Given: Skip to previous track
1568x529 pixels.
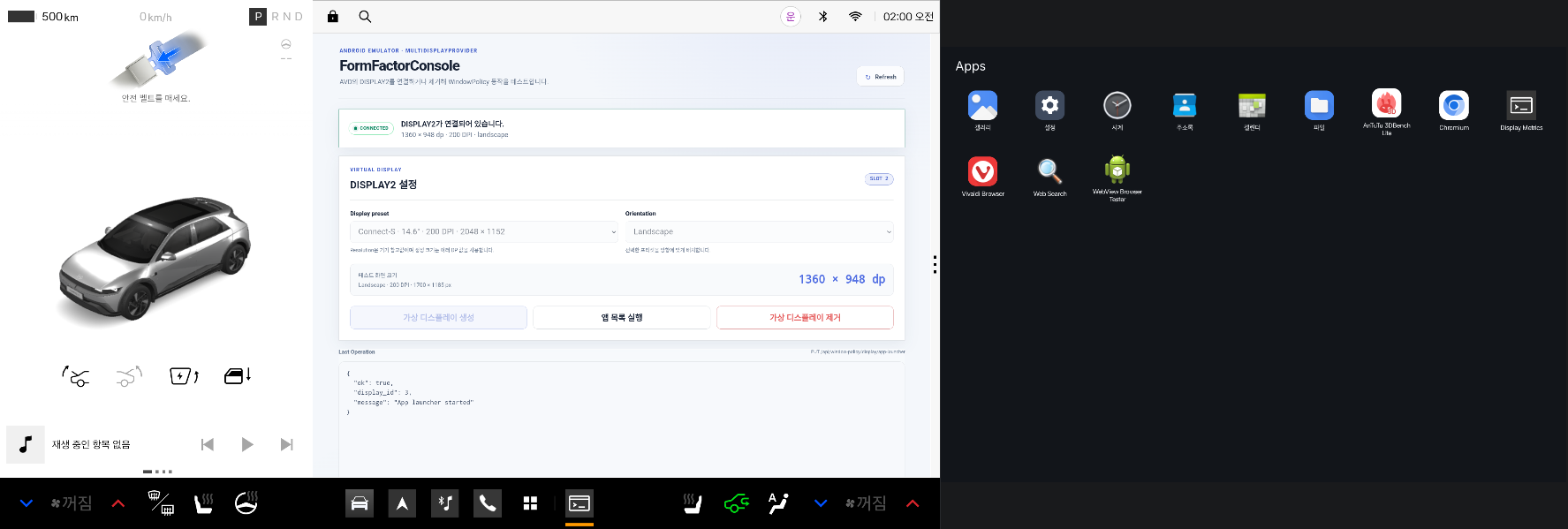Looking at the screenshot, I should coord(208,444).
